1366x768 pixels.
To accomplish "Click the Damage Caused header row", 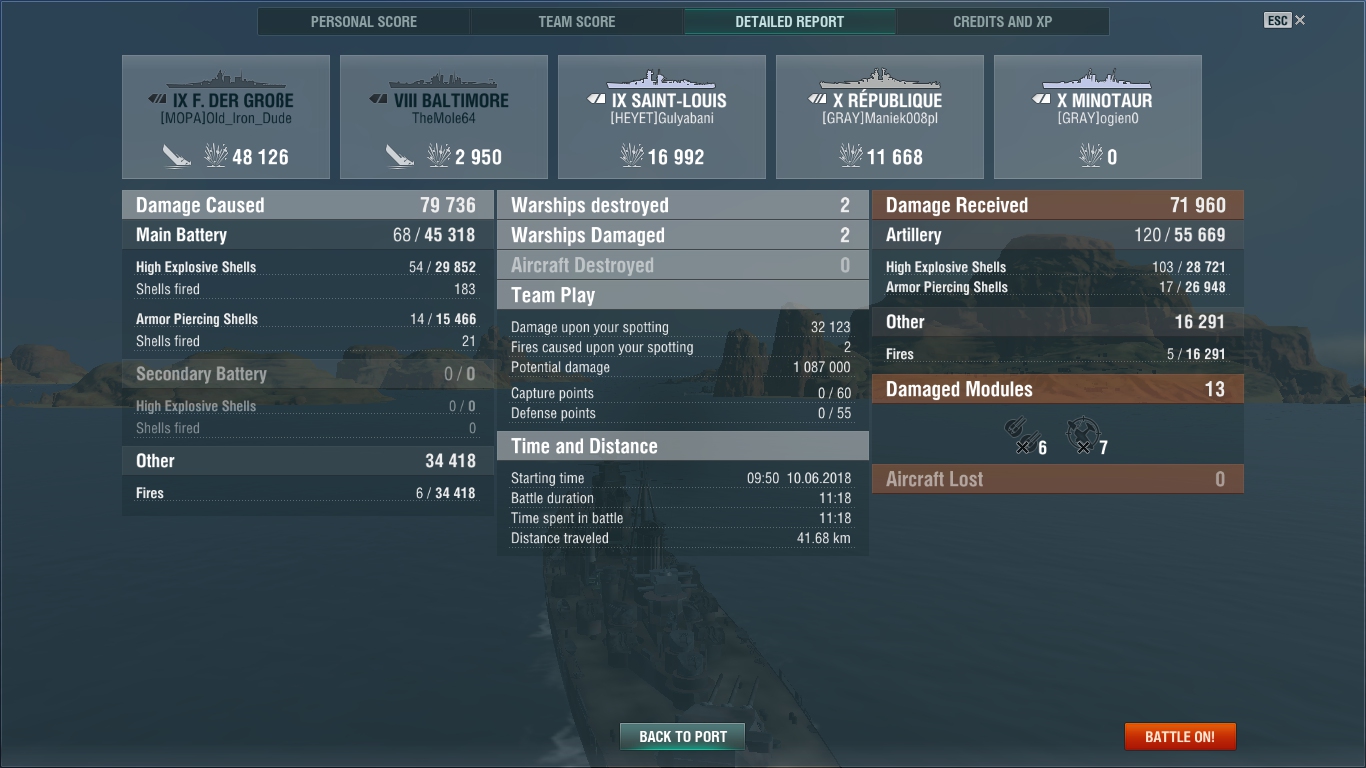I will pos(308,205).
